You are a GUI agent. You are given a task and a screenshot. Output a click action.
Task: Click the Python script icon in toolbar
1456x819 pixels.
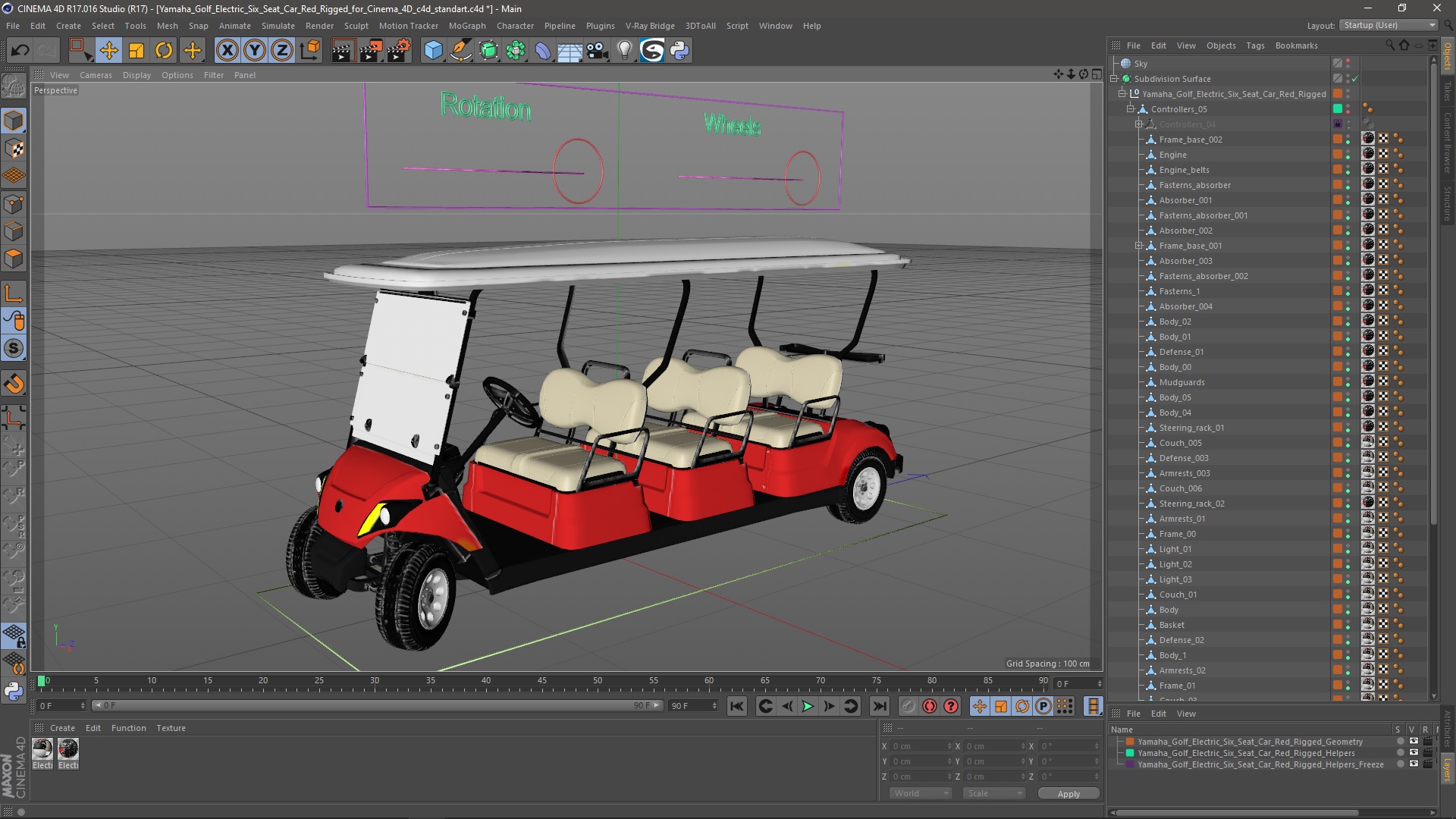[679, 51]
